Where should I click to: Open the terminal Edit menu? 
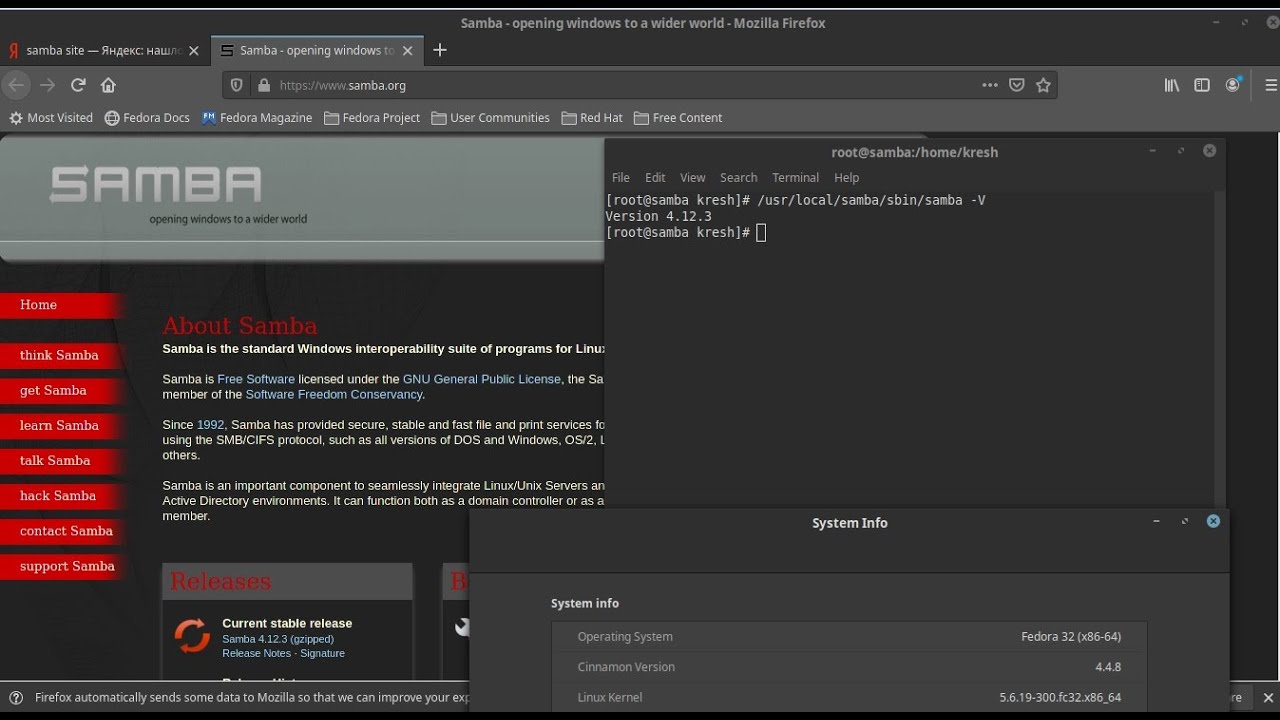[655, 177]
